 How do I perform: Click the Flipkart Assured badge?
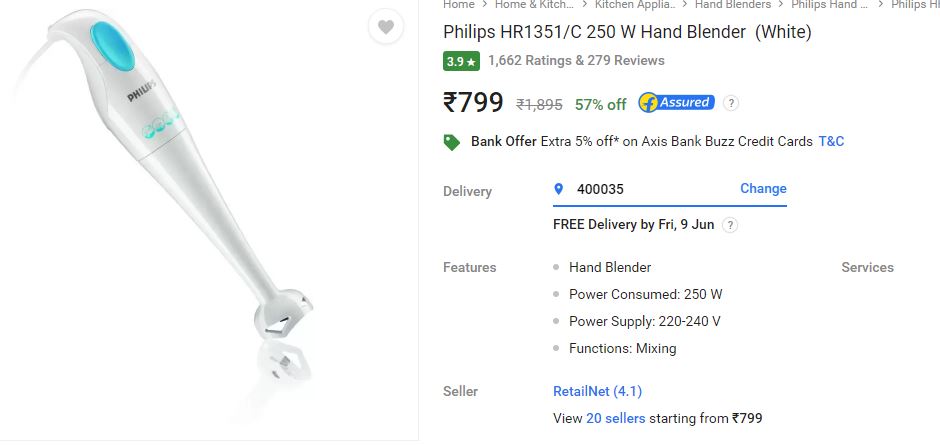[x=676, y=103]
